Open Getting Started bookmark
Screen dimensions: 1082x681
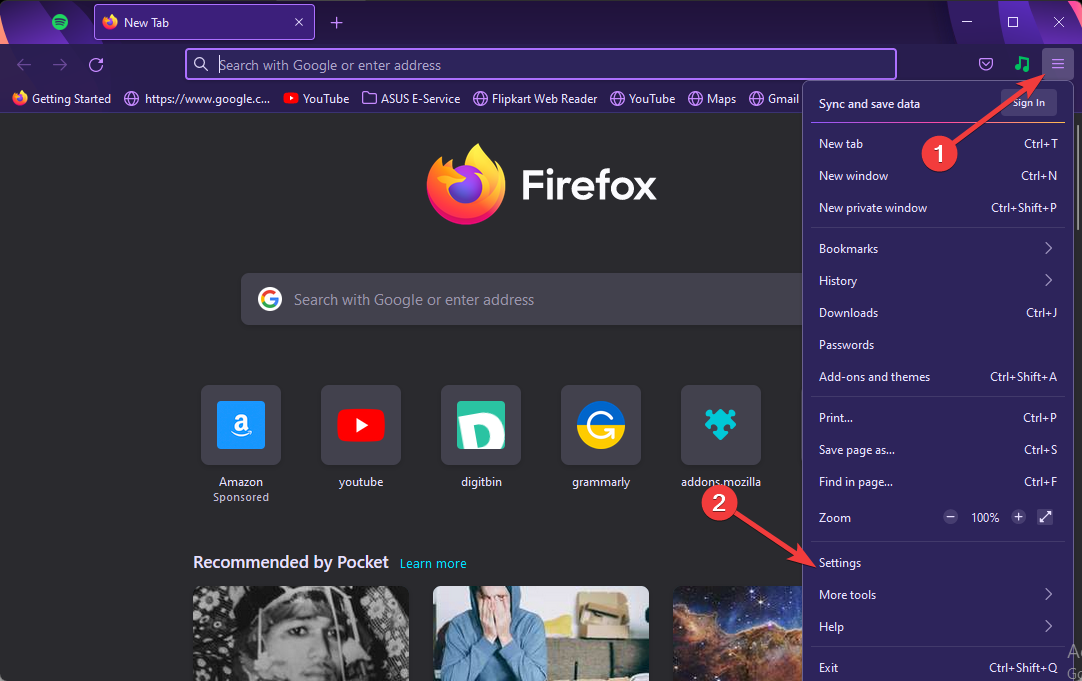pos(61,99)
